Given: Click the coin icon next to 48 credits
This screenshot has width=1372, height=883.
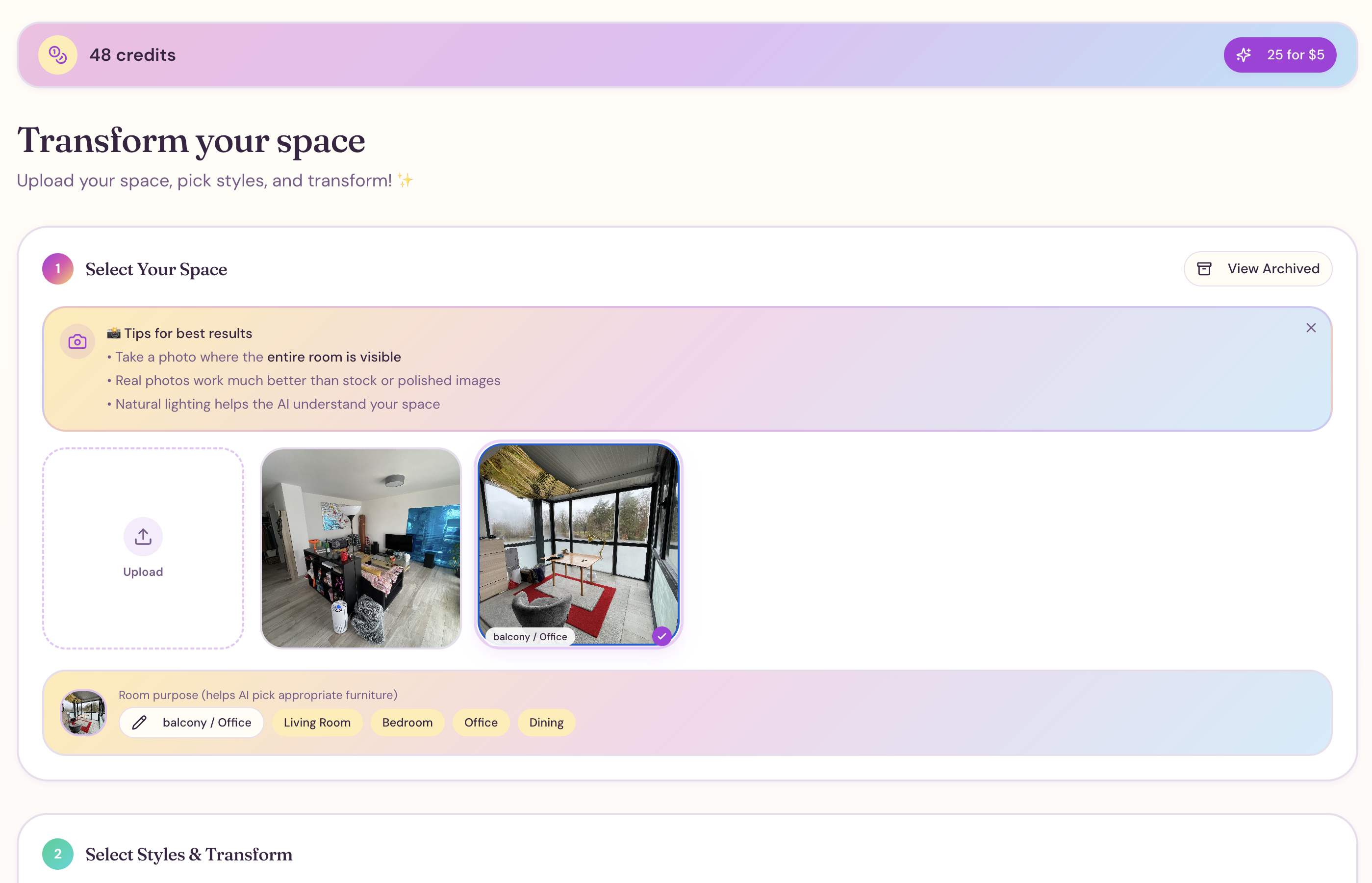Looking at the screenshot, I should (x=57, y=54).
